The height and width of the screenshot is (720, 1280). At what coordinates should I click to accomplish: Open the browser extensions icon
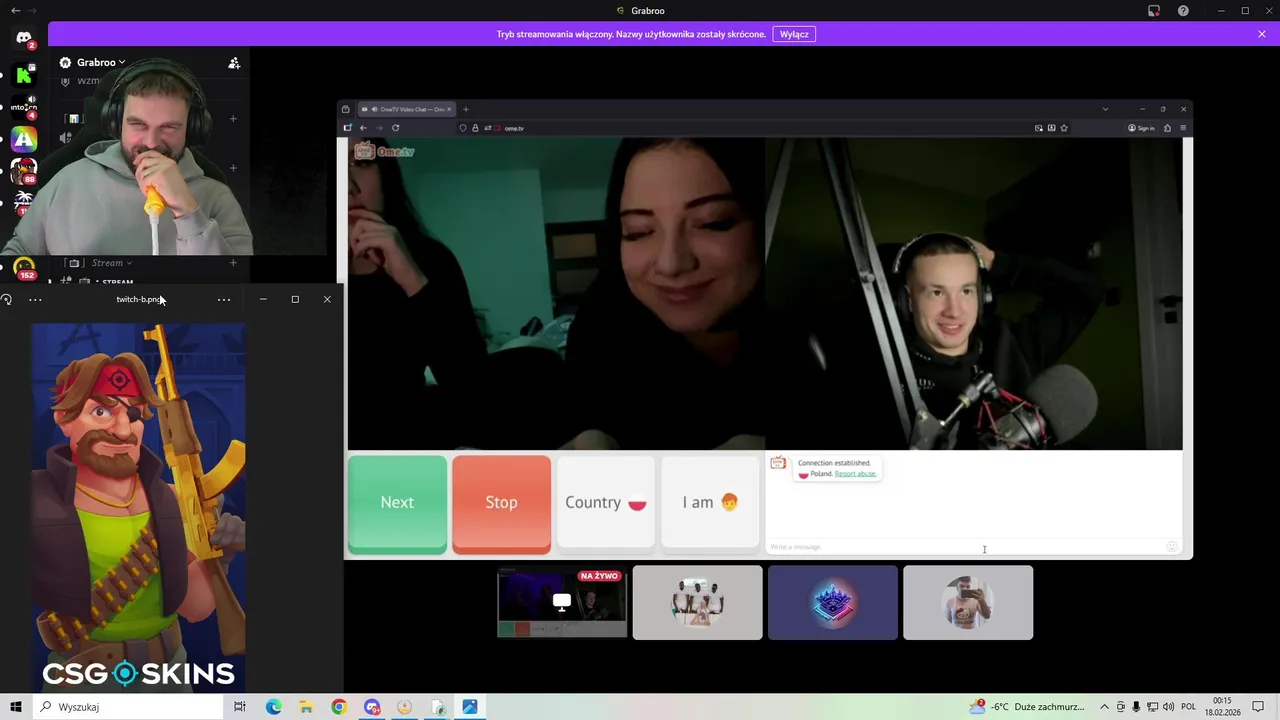(x=1167, y=128)
